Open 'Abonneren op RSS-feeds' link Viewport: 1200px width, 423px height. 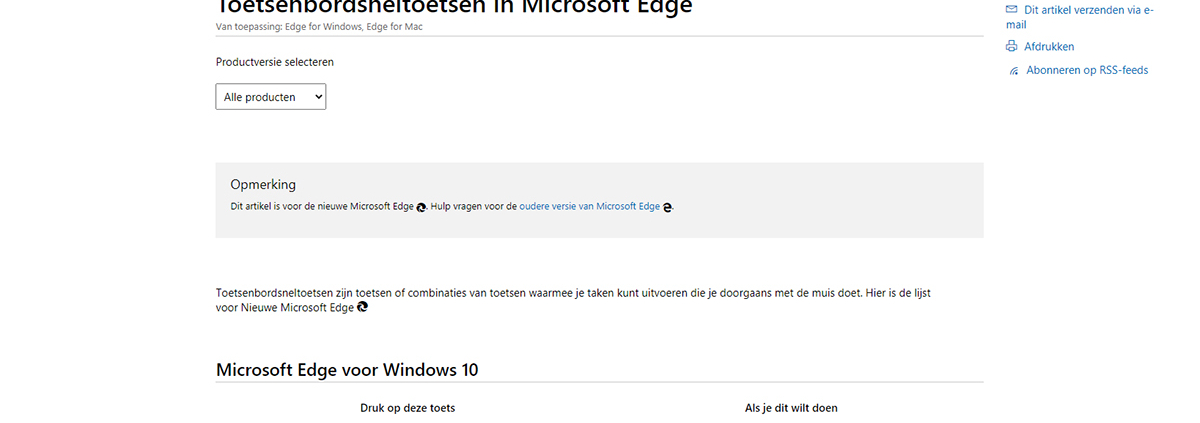pos(1087,71)
